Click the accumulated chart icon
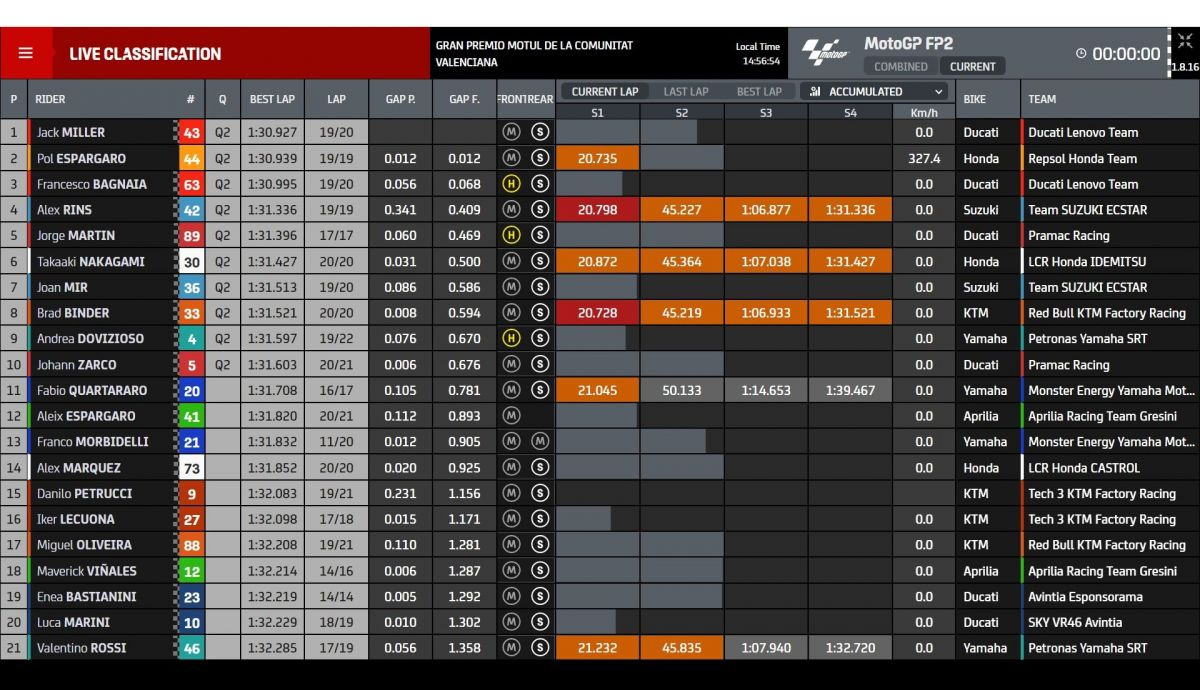 click(816, 91)
